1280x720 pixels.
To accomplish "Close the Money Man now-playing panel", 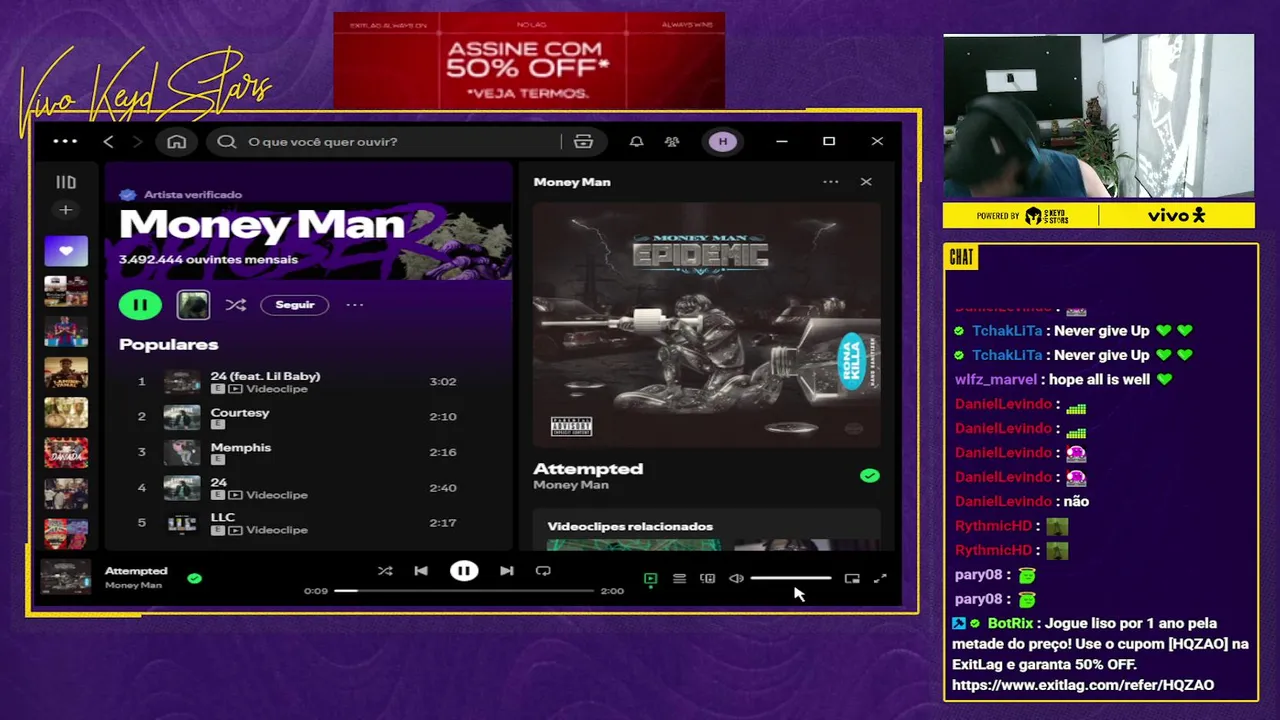I will tap(866, 182).
